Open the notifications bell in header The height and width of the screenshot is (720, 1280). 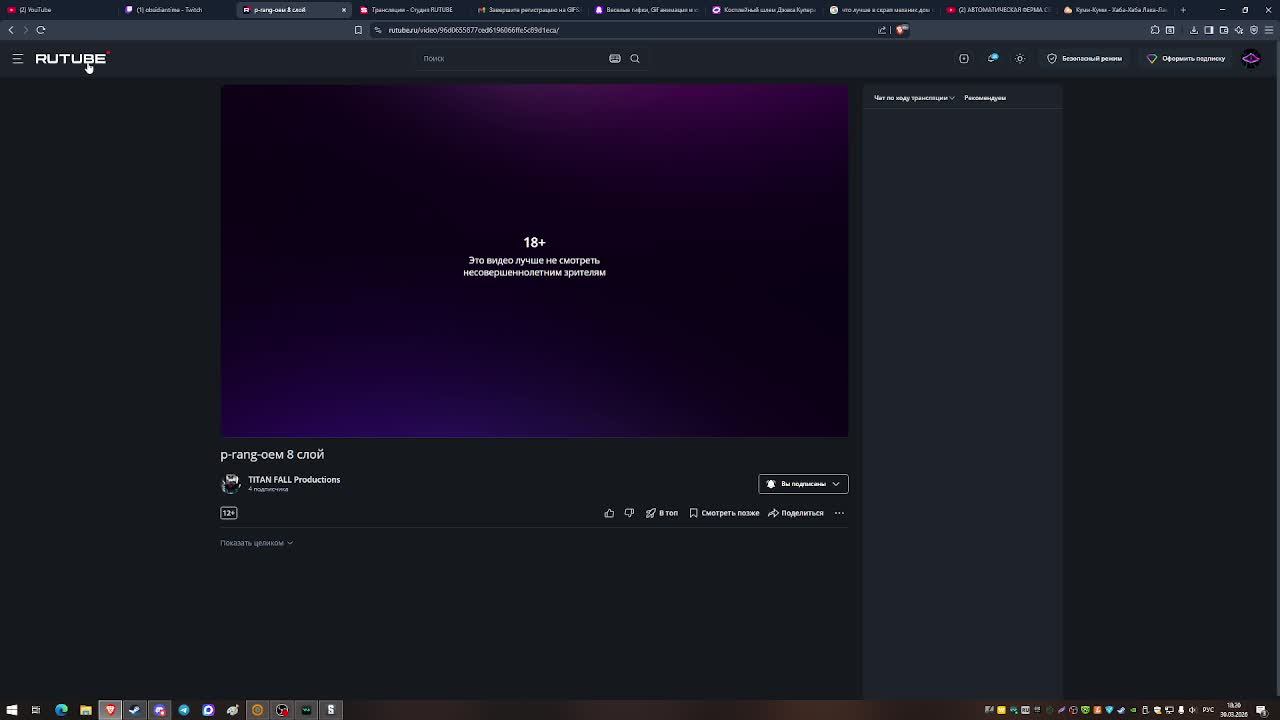click(993, 58)
